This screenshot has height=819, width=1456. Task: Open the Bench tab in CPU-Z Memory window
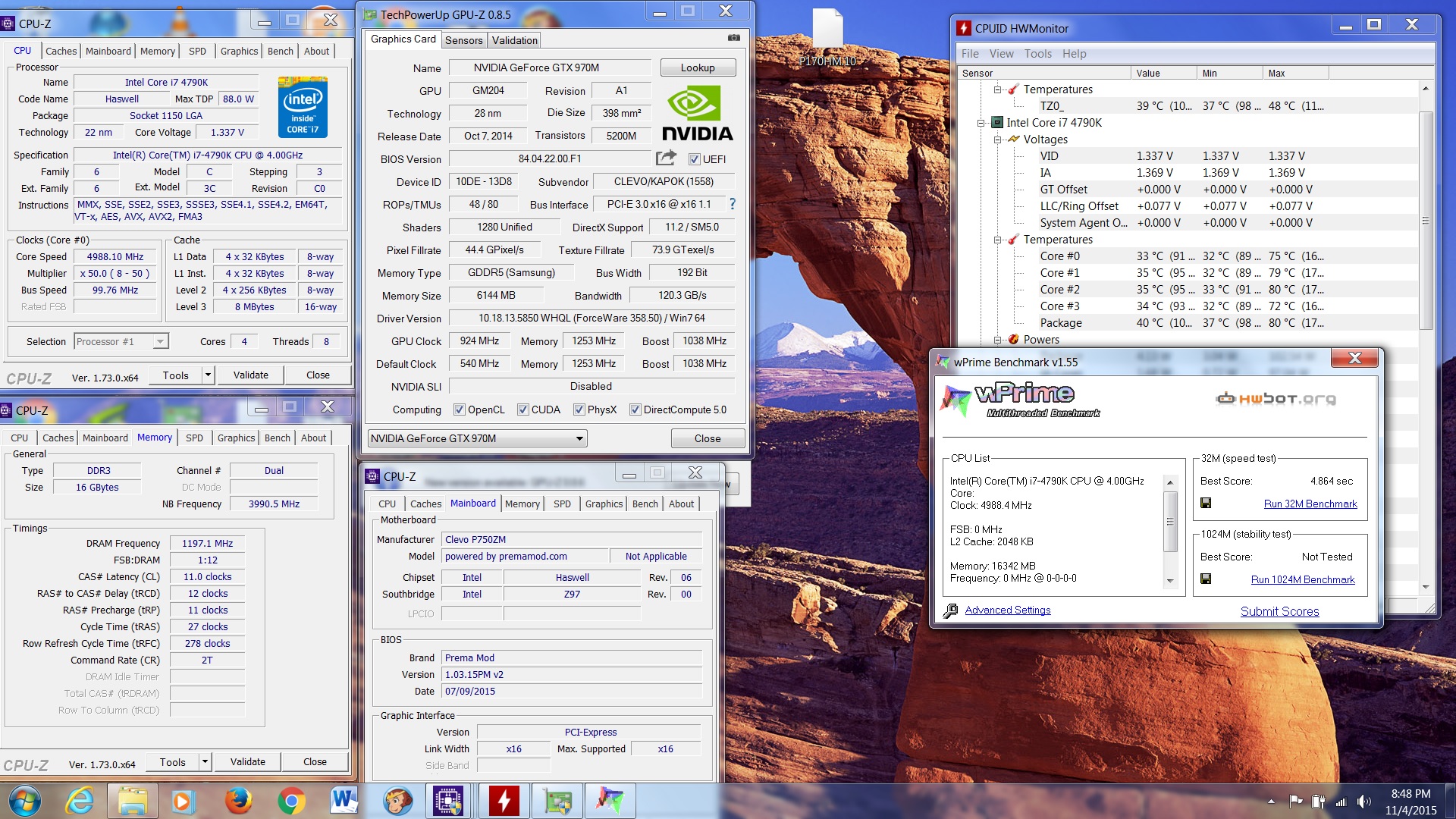pyautogui.click(x=277, y=438)
